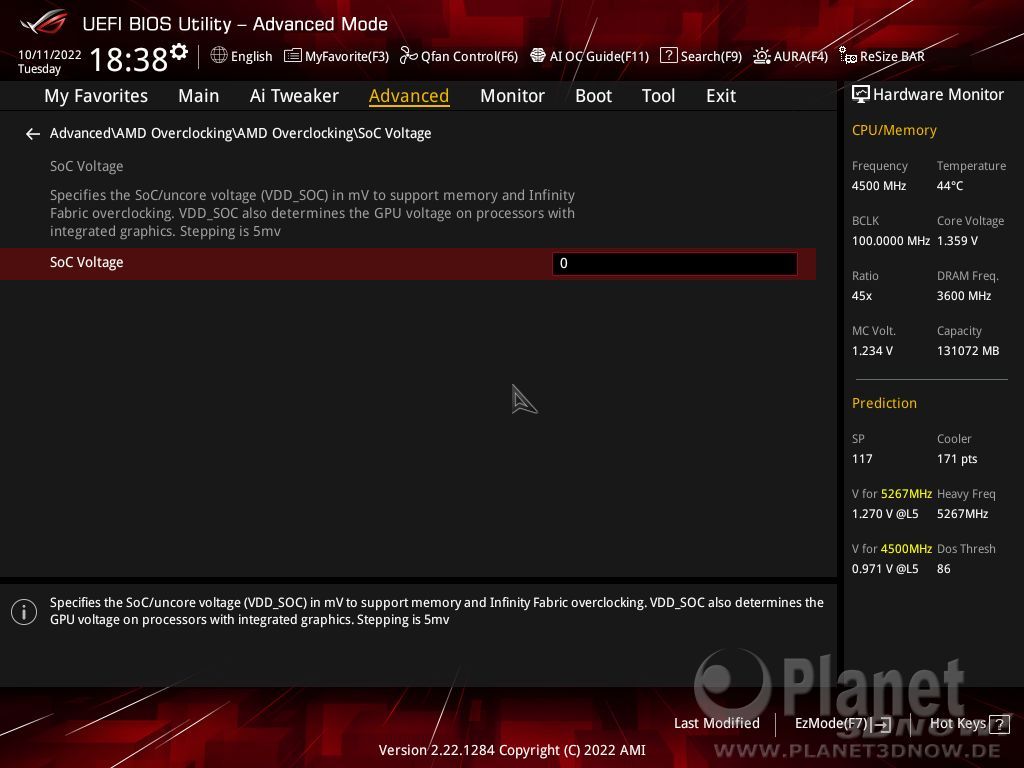
Task: Click the AURA light icon
Action: 761,56
